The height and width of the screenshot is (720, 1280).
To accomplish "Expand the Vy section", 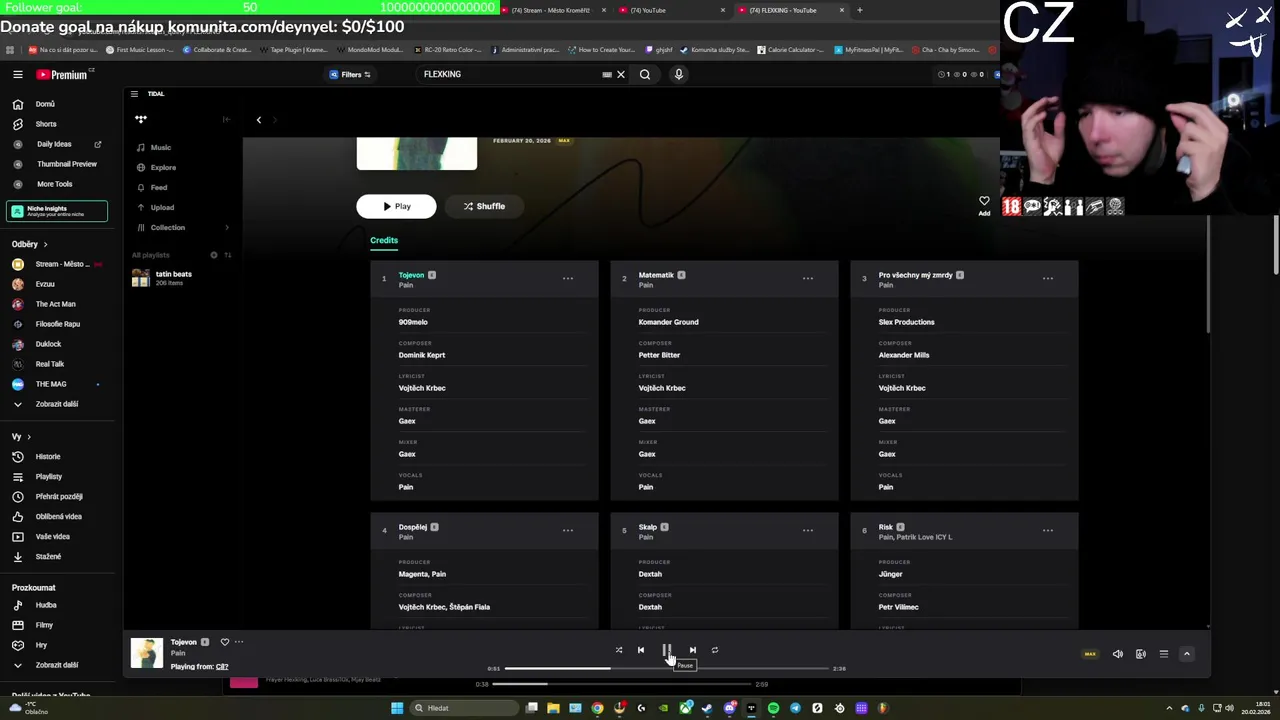I will pyautogui.click(x=21, y=437).
